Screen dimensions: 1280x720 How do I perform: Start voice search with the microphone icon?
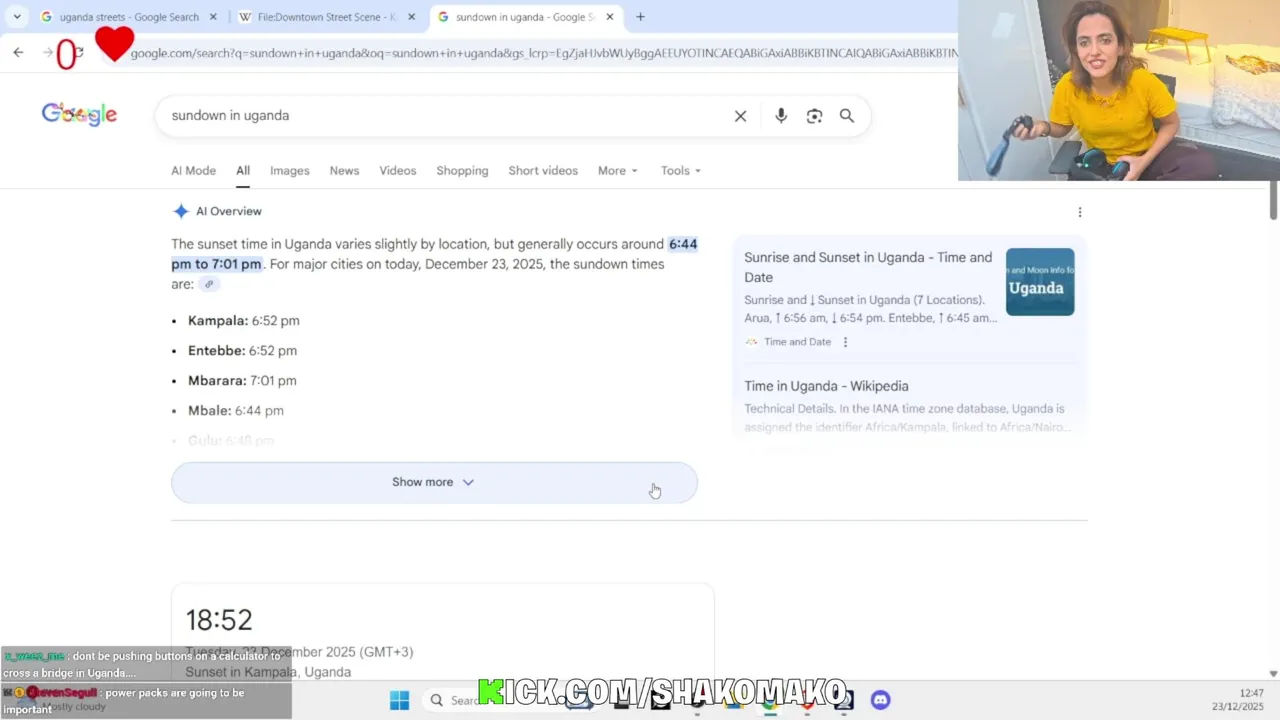click(x=781, y=116)
